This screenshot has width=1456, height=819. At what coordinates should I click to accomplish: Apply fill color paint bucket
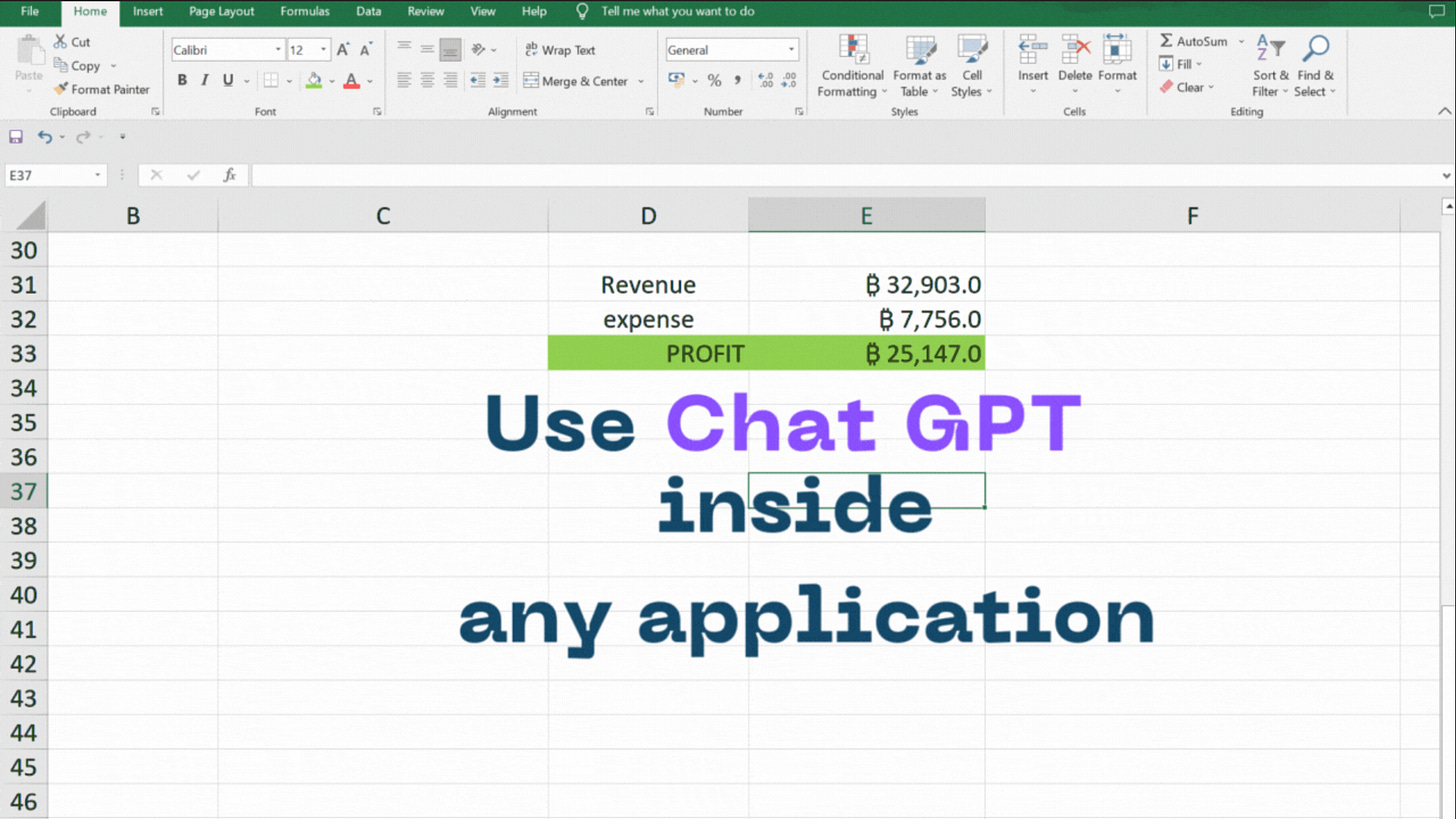314,81
